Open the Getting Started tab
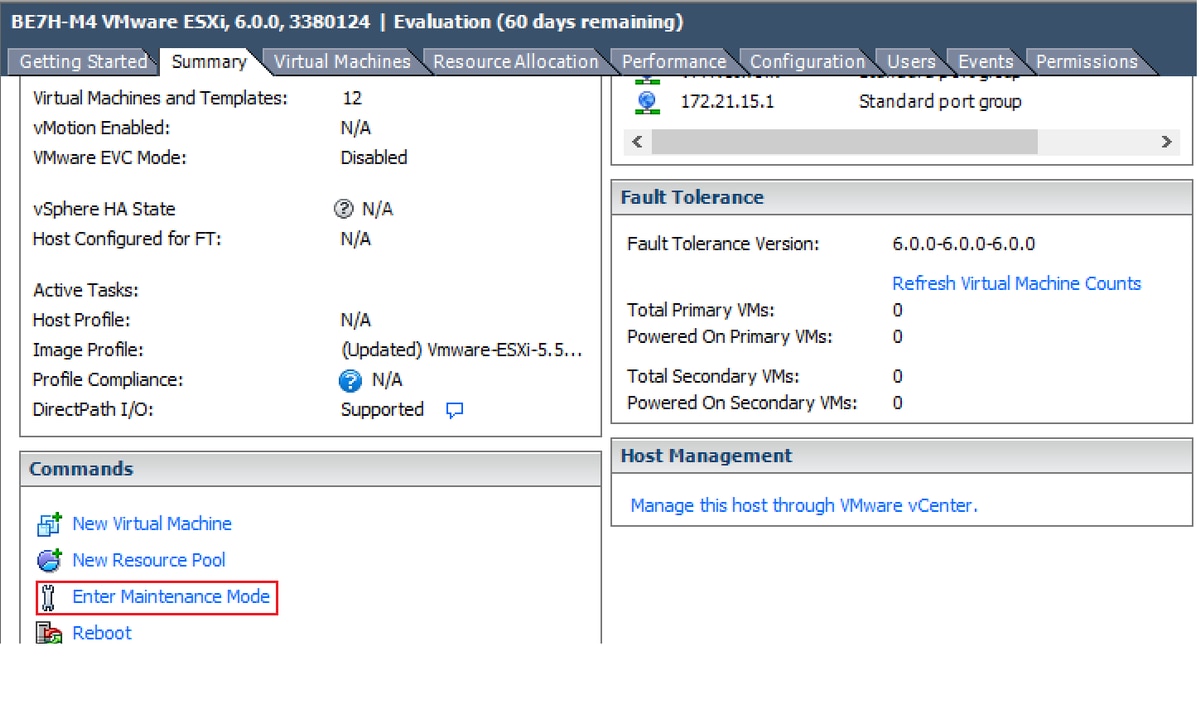This screenshot has height=707, width=1200. click(x=83, y=62)
